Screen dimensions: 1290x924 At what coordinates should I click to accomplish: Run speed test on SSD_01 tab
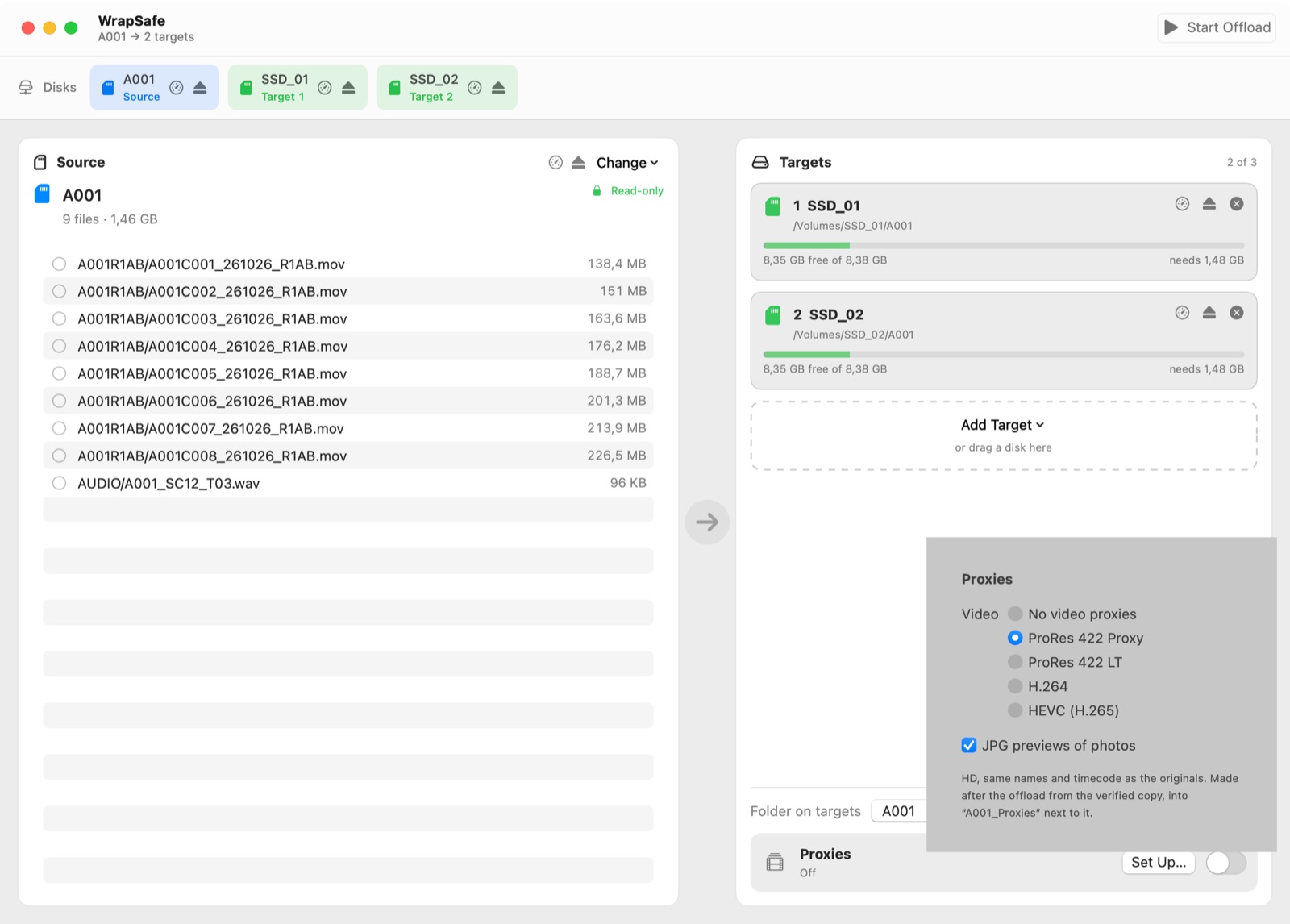tap(325, 88)
